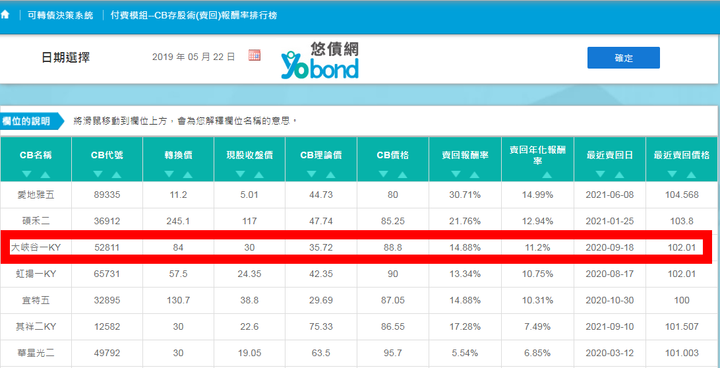The width and height of the screenshot is (720, 368).
Task: Click 虹揚一KY conversion price 57.5
Action: click(178, 274)
